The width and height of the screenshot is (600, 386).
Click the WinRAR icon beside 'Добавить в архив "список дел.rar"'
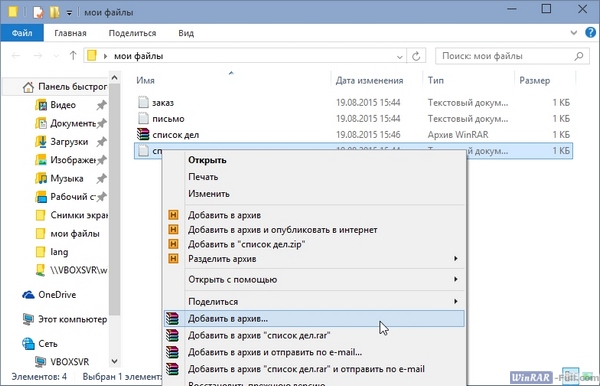click(x=172, y=335)
